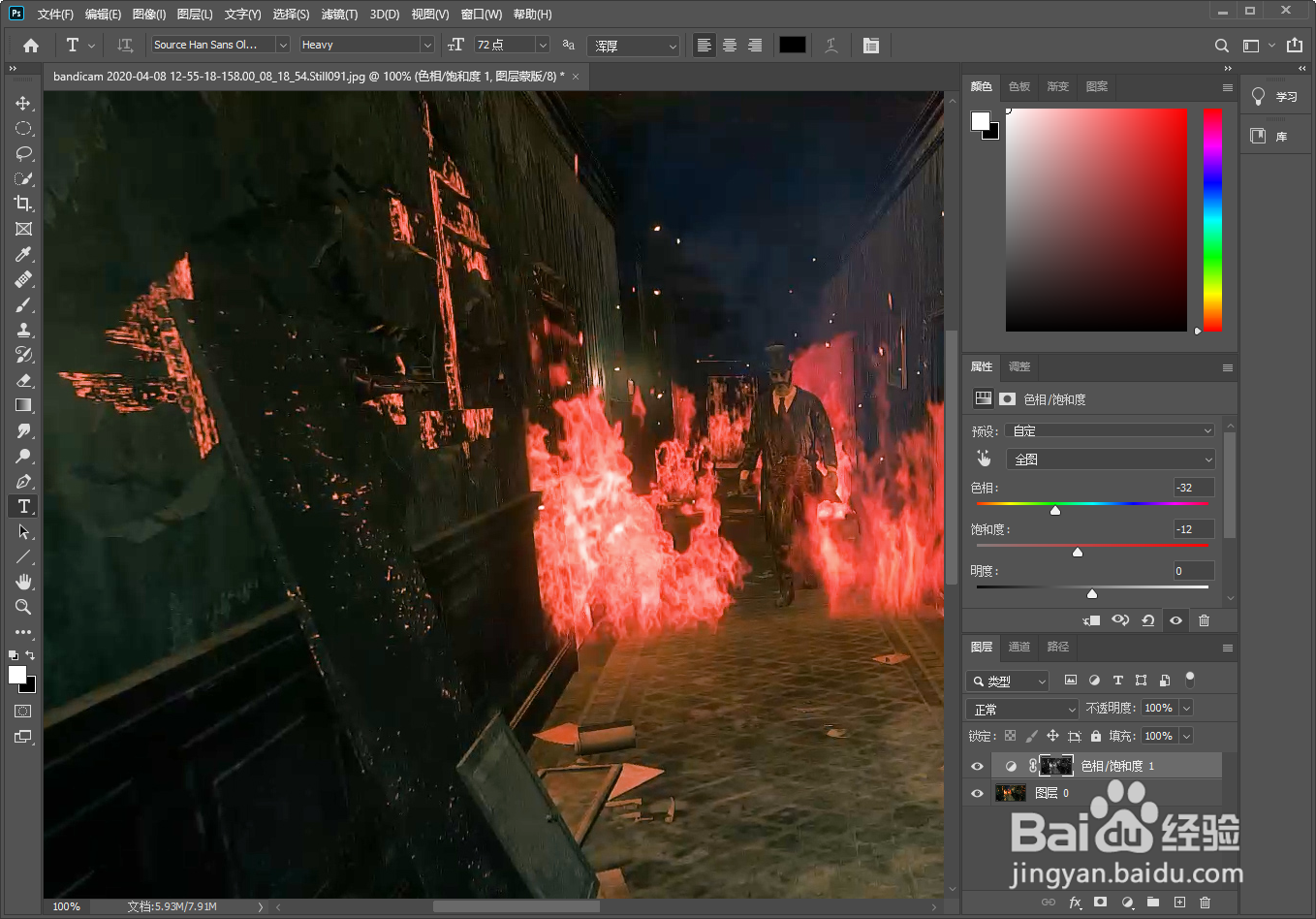Screen dimensions: 1316x919
Task: Open the 预设 preset dropdown
Action: tap(1111, 430)
